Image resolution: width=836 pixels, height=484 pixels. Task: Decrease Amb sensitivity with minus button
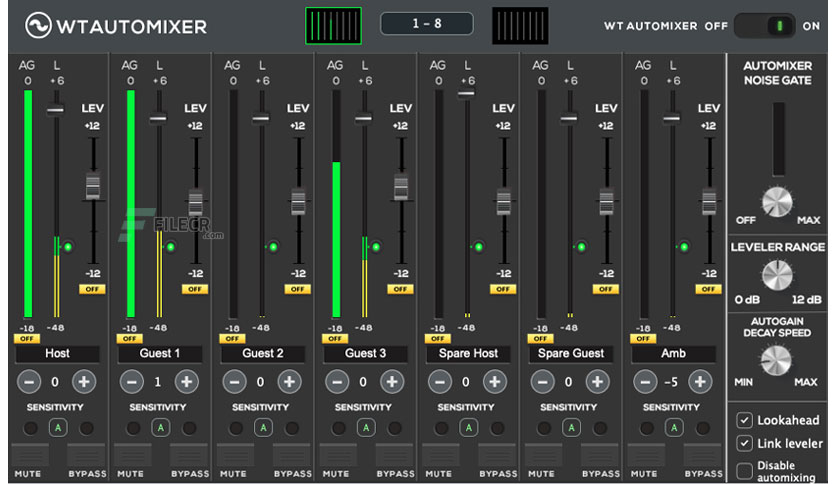(645, 382)
